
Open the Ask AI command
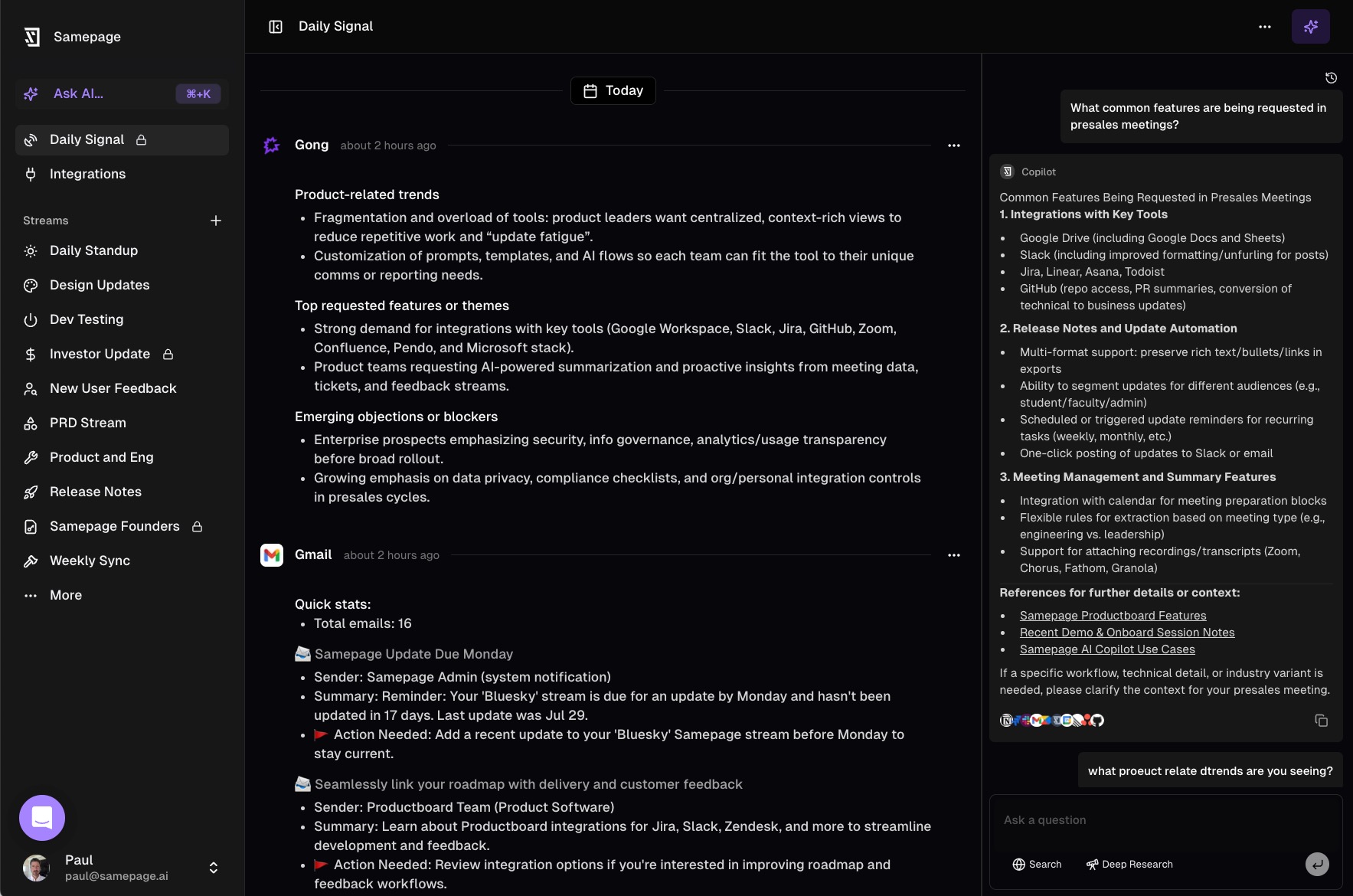tap(123, 94)
